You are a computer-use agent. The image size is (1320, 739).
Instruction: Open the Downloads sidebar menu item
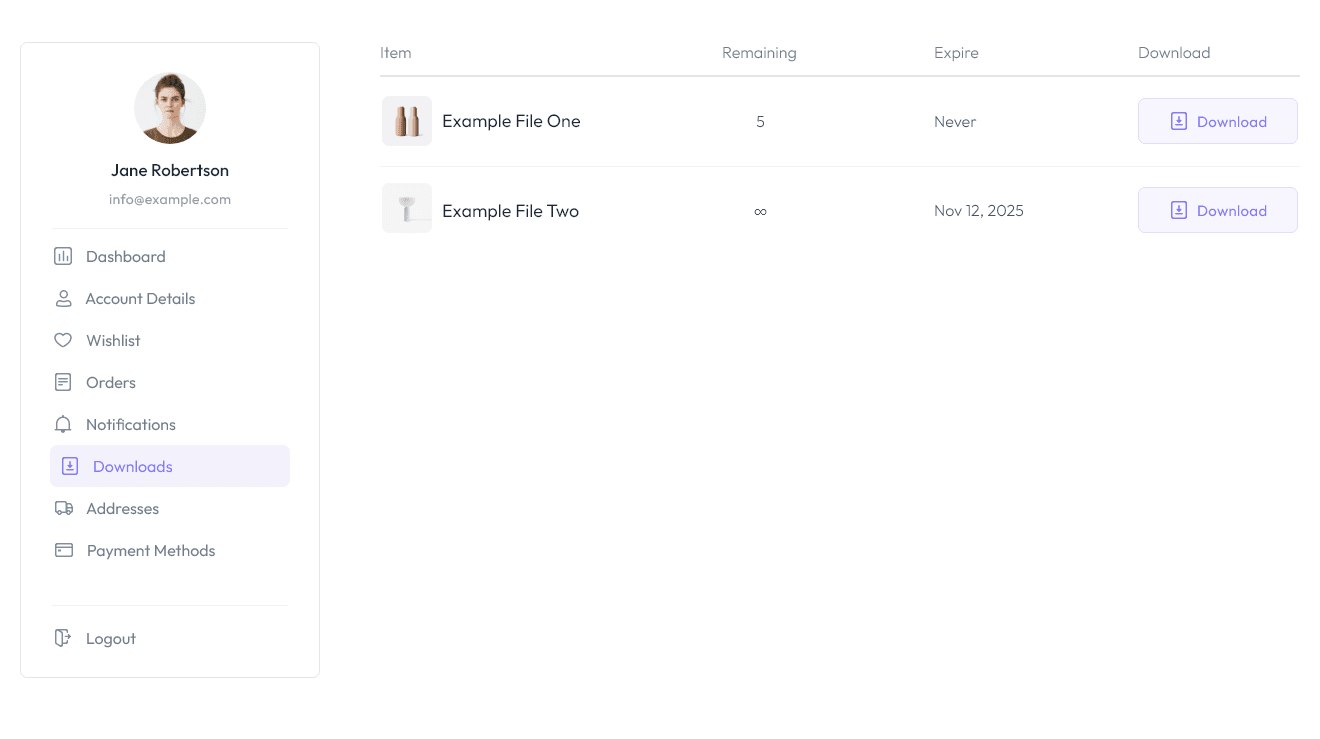coord(132,466)
